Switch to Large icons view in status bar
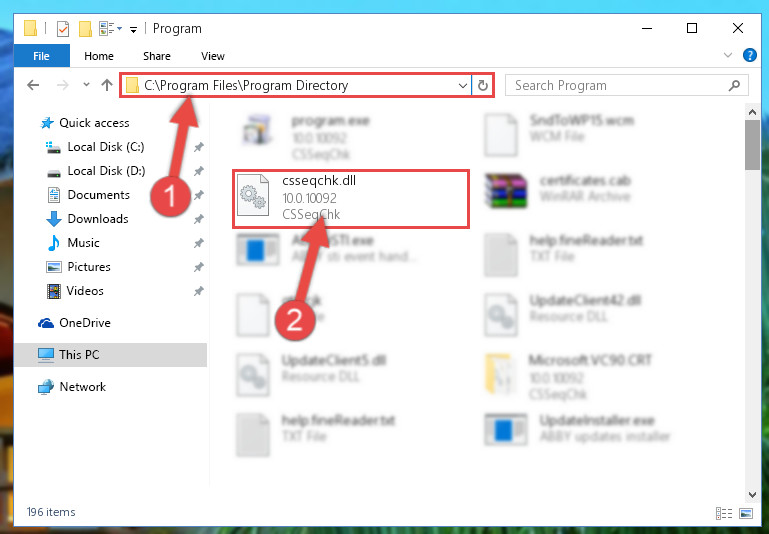The image size is (769, 534). point(745,513)
